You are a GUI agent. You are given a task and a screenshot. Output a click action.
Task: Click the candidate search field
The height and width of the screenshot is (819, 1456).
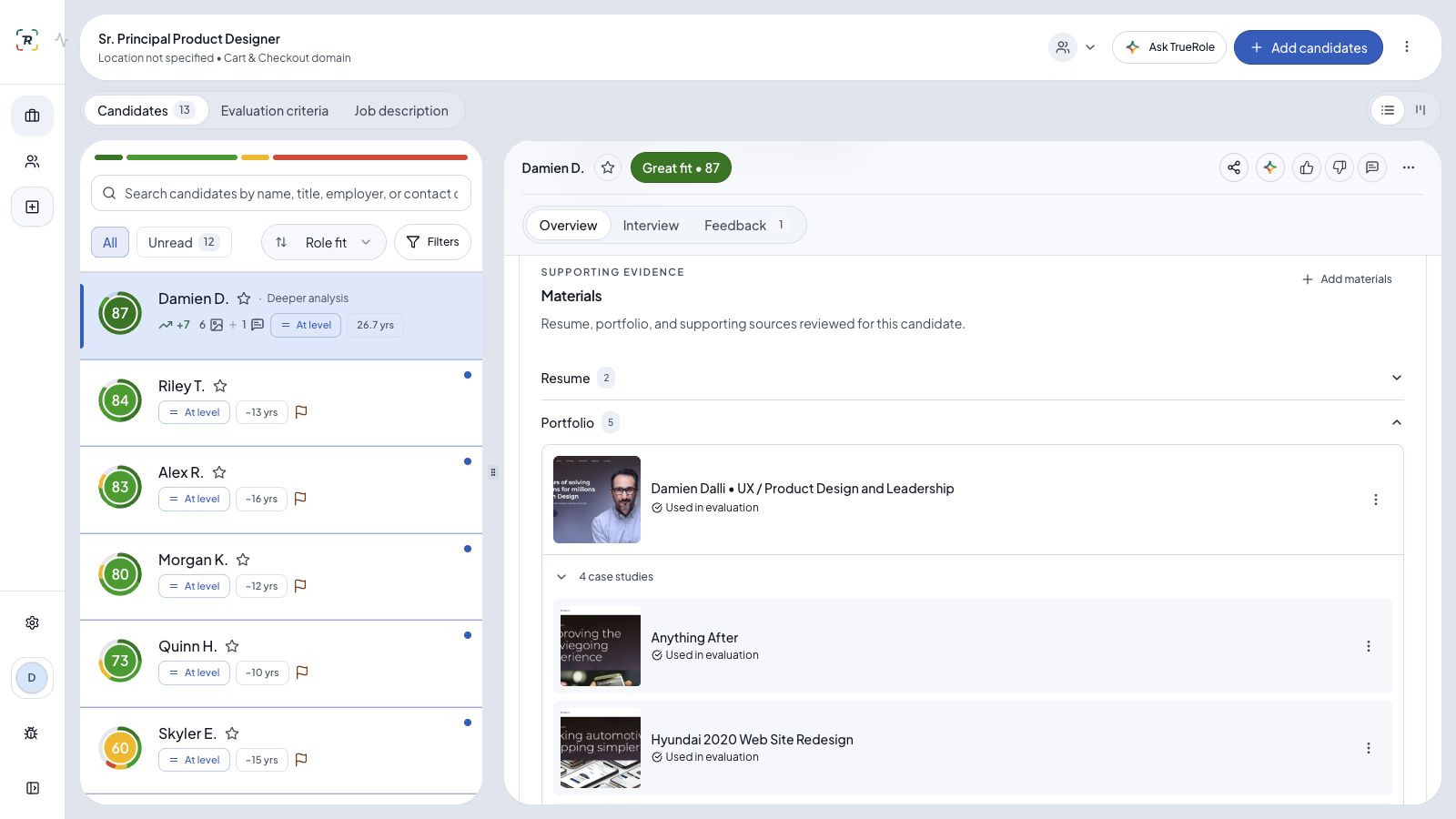(x=281, y=193)
